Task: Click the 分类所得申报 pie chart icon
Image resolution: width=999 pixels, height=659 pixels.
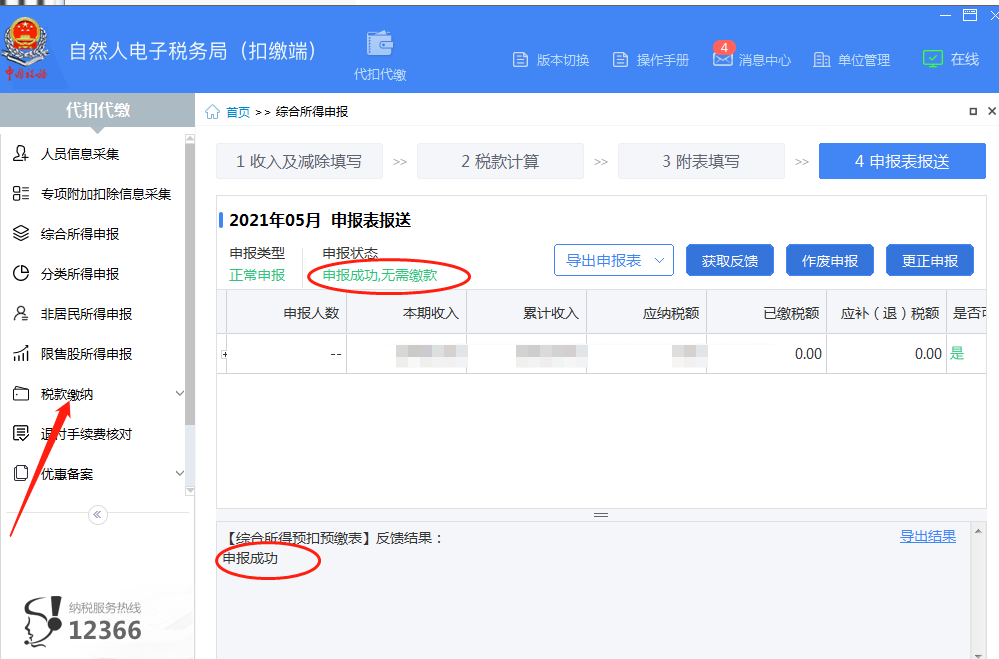Action: (21, 273)
